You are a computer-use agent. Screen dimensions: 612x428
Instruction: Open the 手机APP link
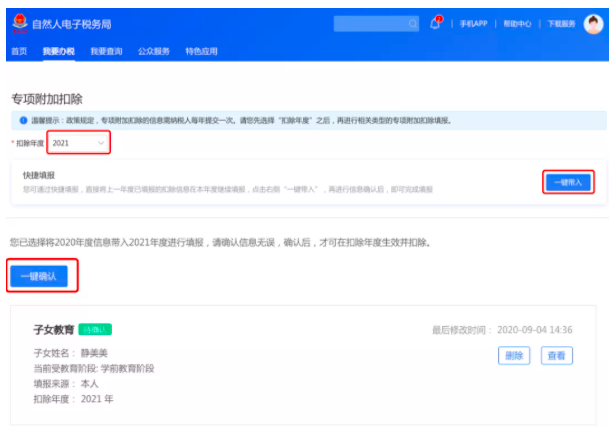473,24
